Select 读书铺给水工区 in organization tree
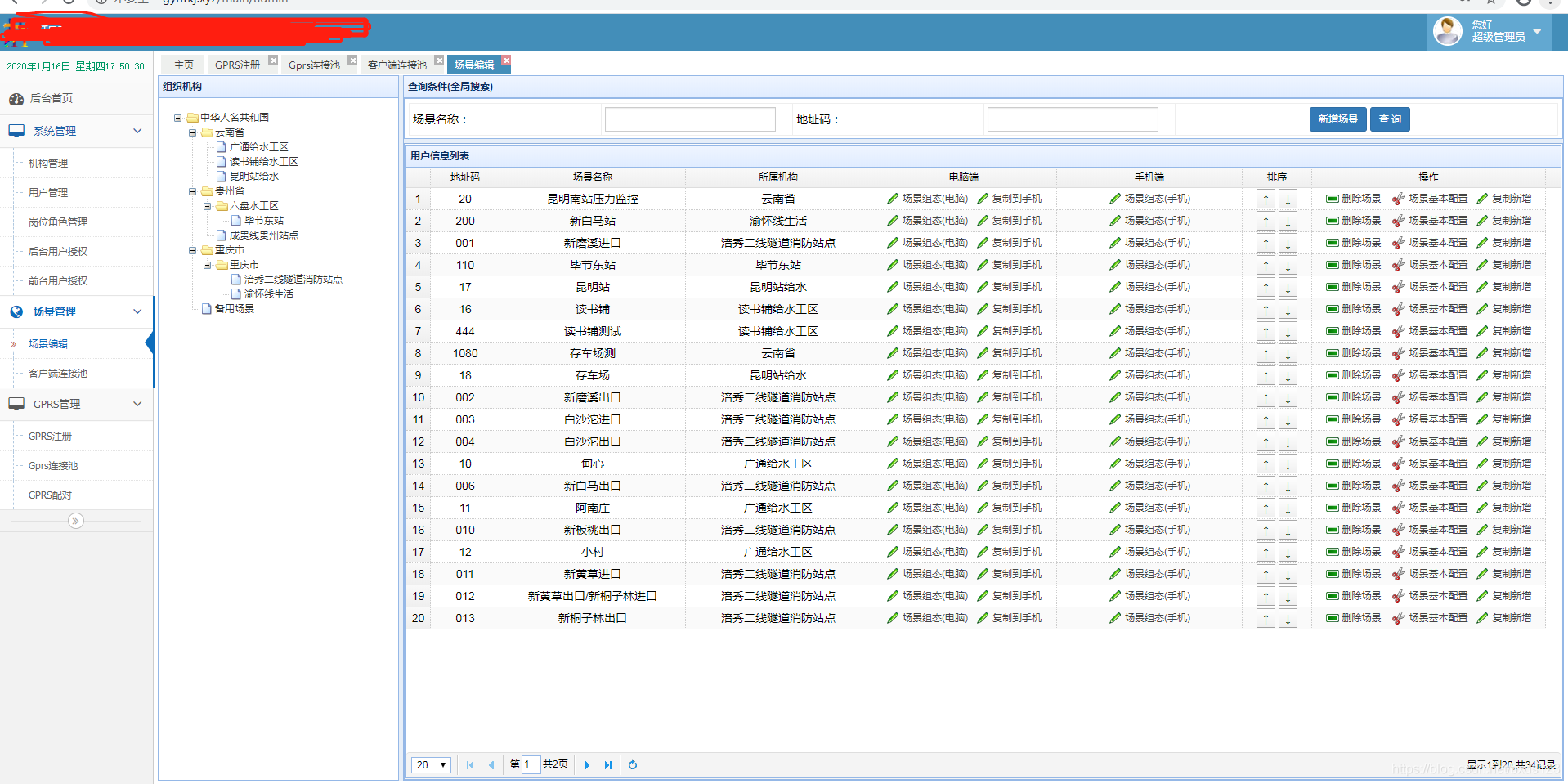 pos(264,162)
